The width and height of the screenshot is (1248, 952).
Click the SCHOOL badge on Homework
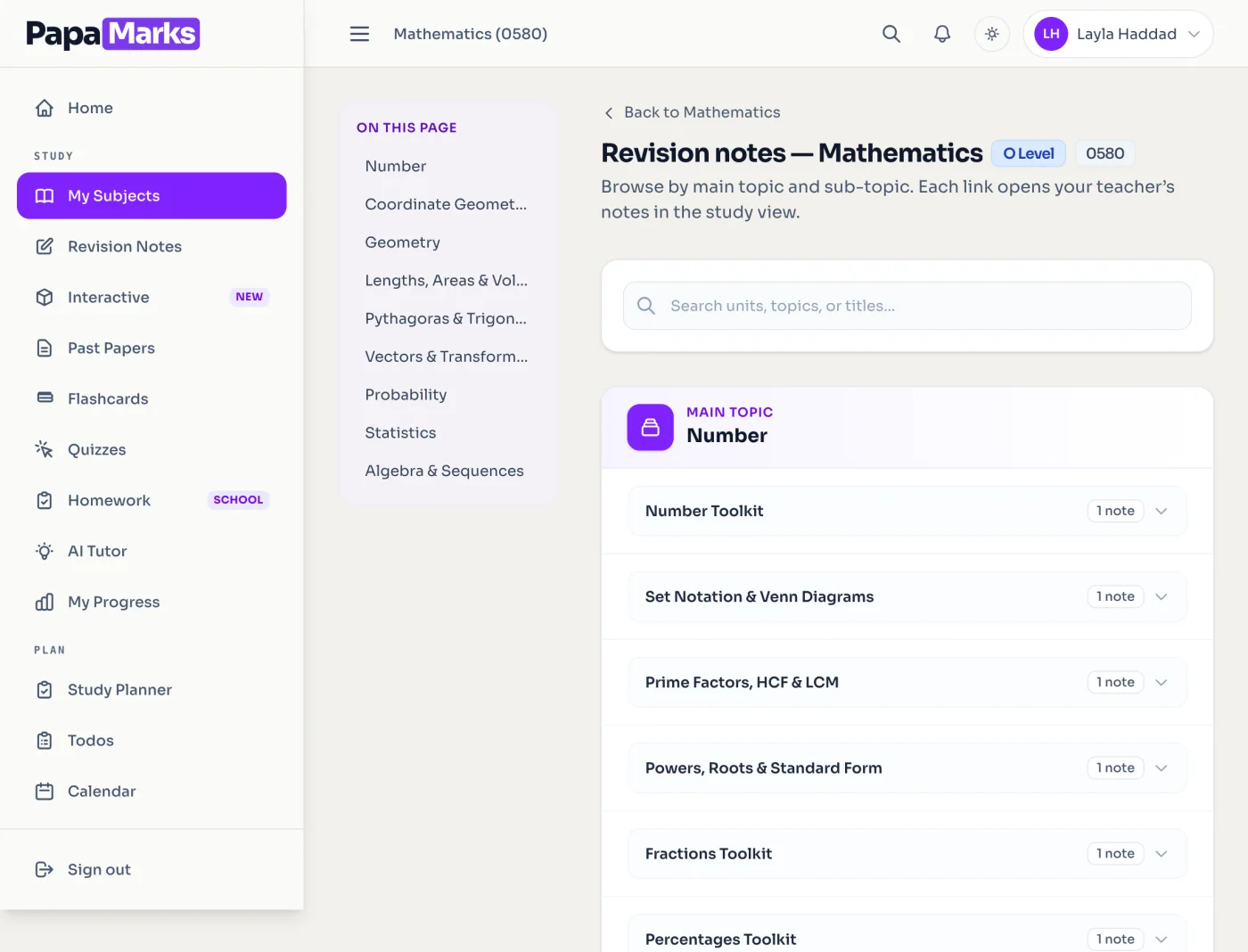point(238,500)
